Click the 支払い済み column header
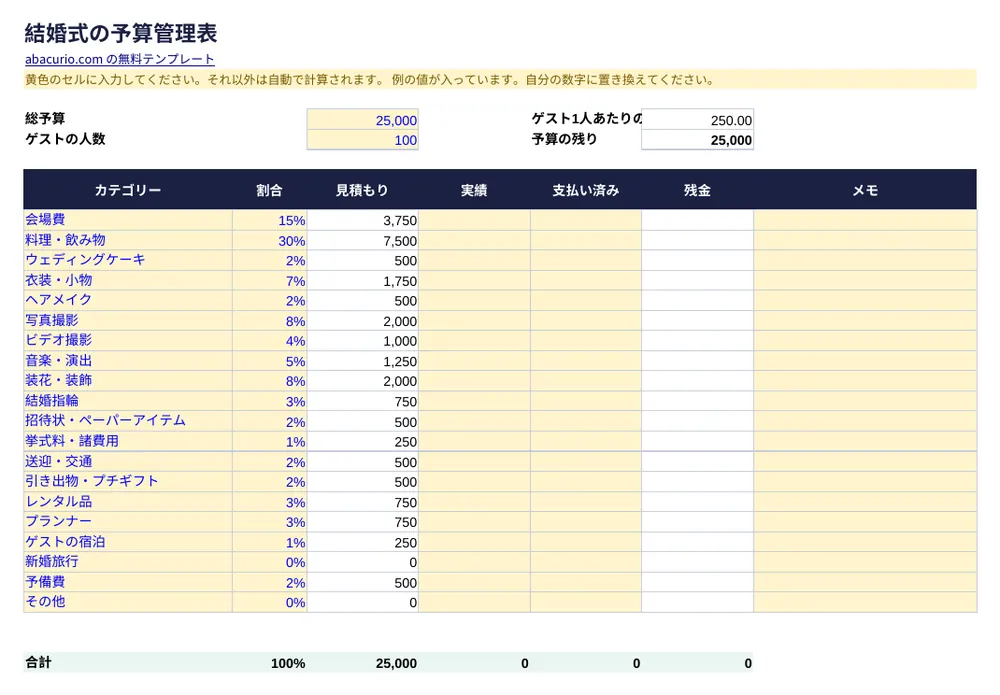The width and height of the screenshot is (1000, 695). click(585, 190)
